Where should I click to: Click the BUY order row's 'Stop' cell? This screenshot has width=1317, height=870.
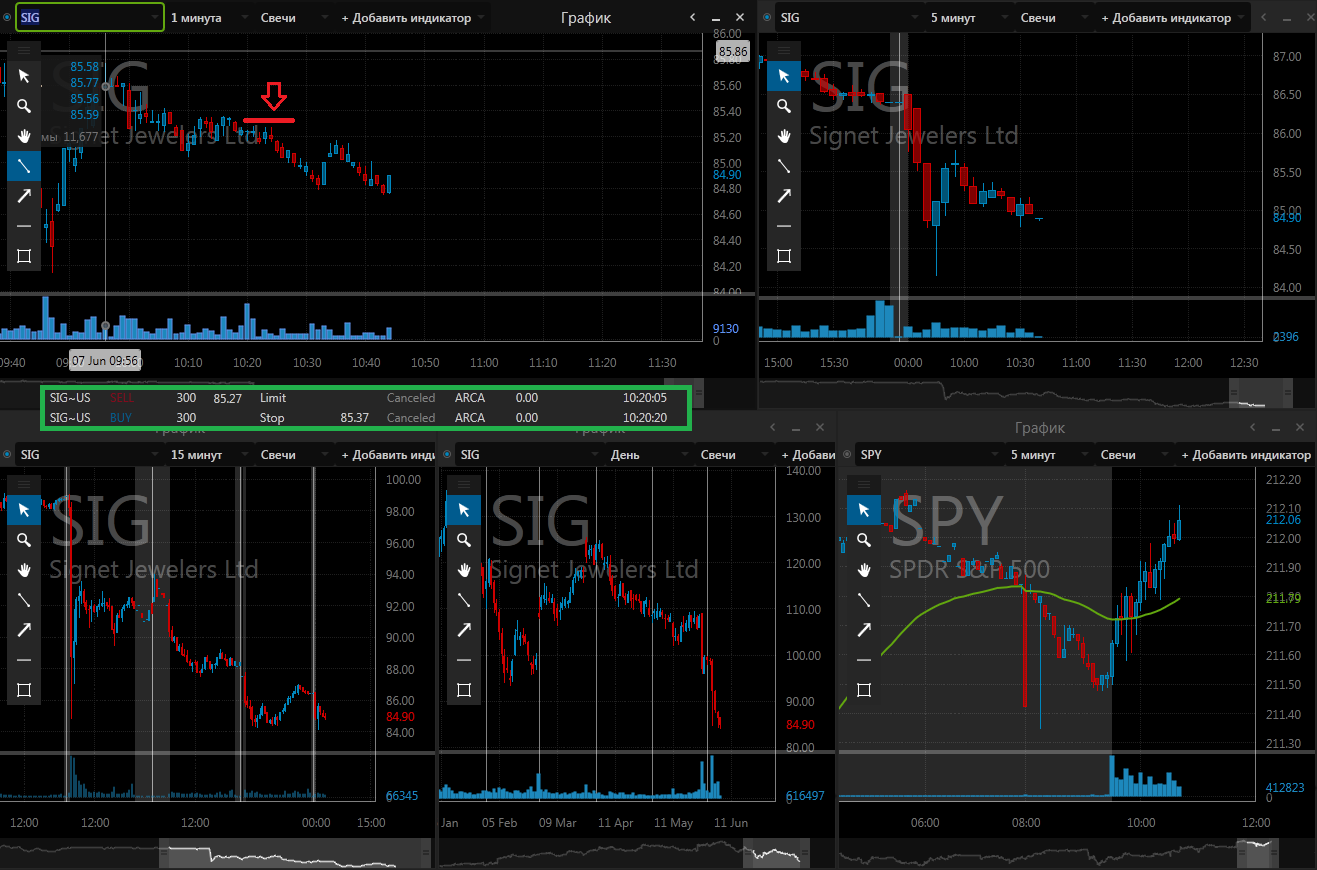coord(272,418)
